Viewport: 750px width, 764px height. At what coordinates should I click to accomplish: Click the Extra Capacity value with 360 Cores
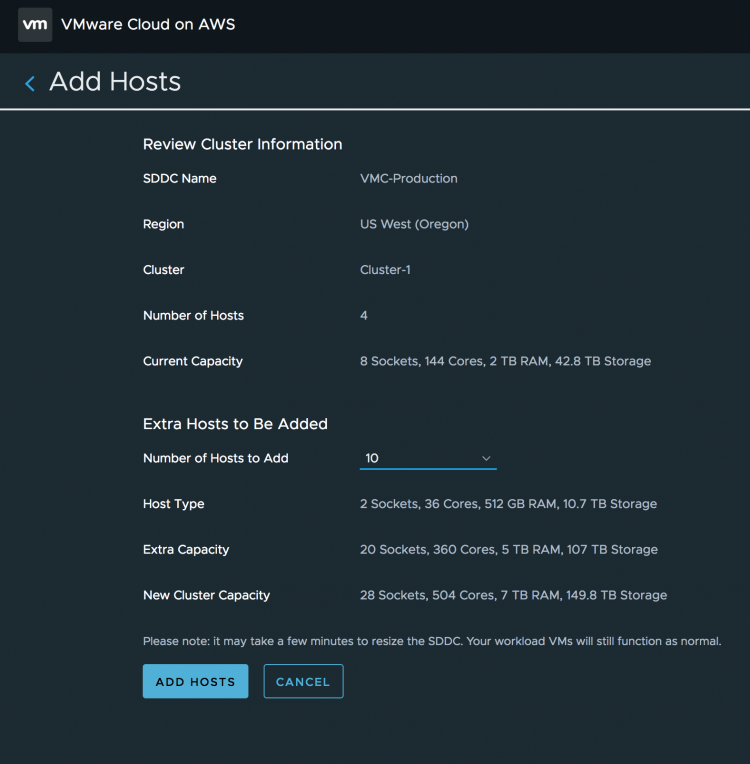508,550
